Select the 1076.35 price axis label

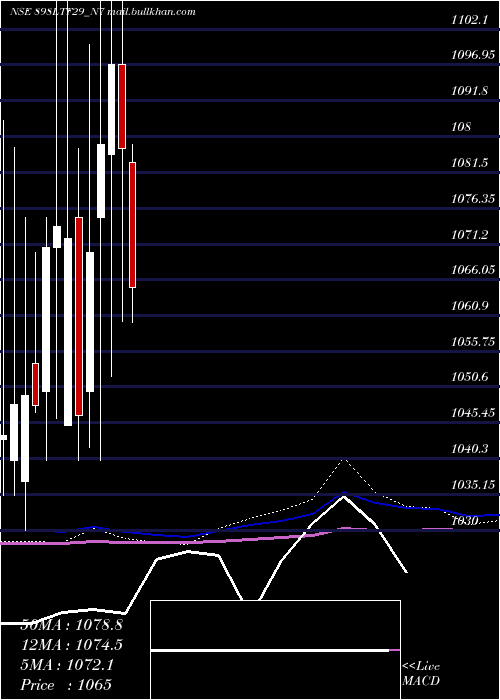(473, 199)
